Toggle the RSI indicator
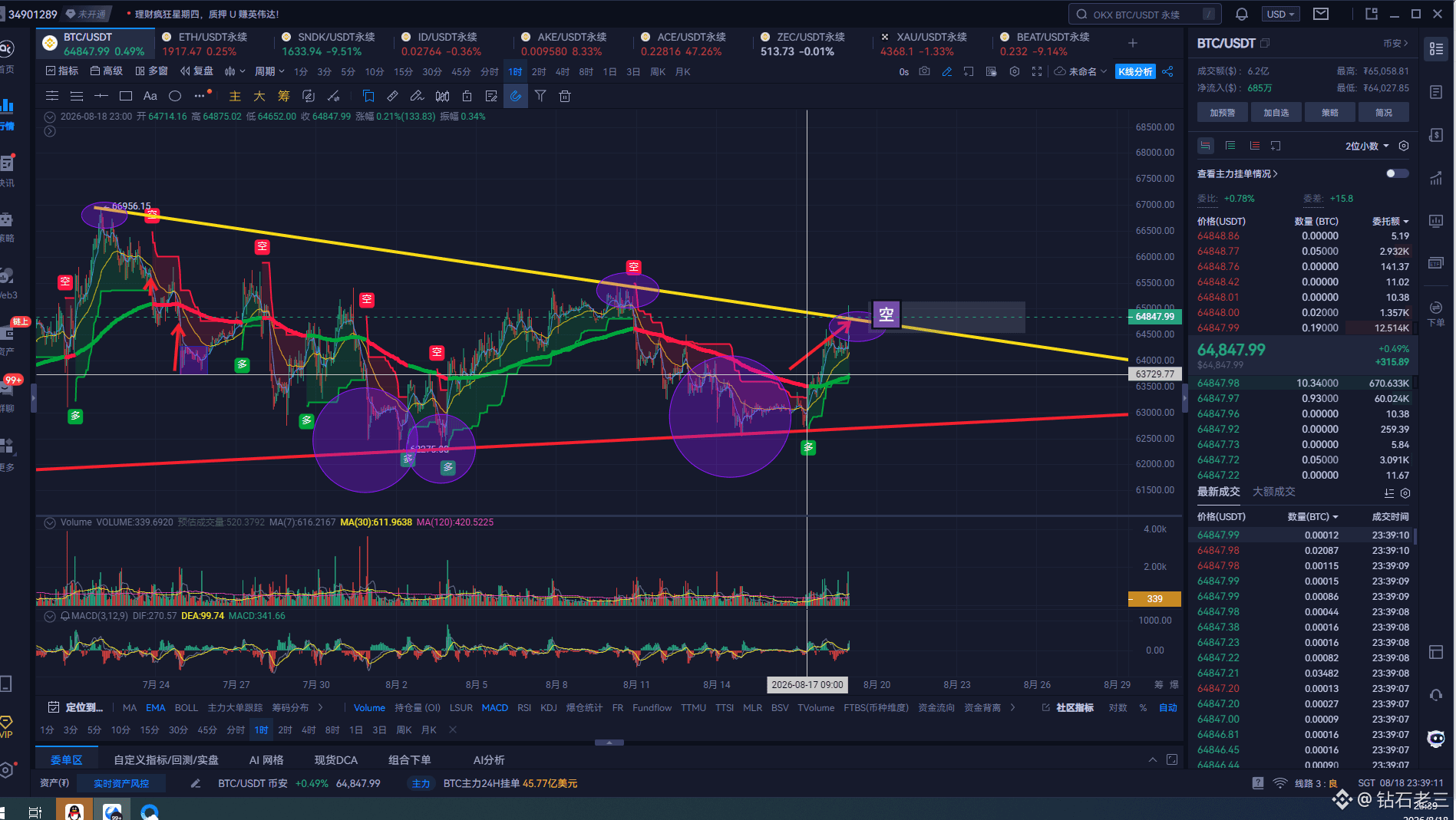1456x820 pixels. 524,707
